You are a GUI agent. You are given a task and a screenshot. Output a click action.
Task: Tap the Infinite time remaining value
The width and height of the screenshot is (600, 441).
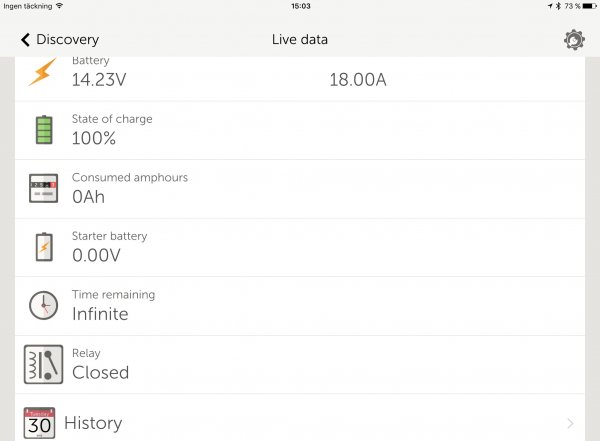tap(100, 314)
